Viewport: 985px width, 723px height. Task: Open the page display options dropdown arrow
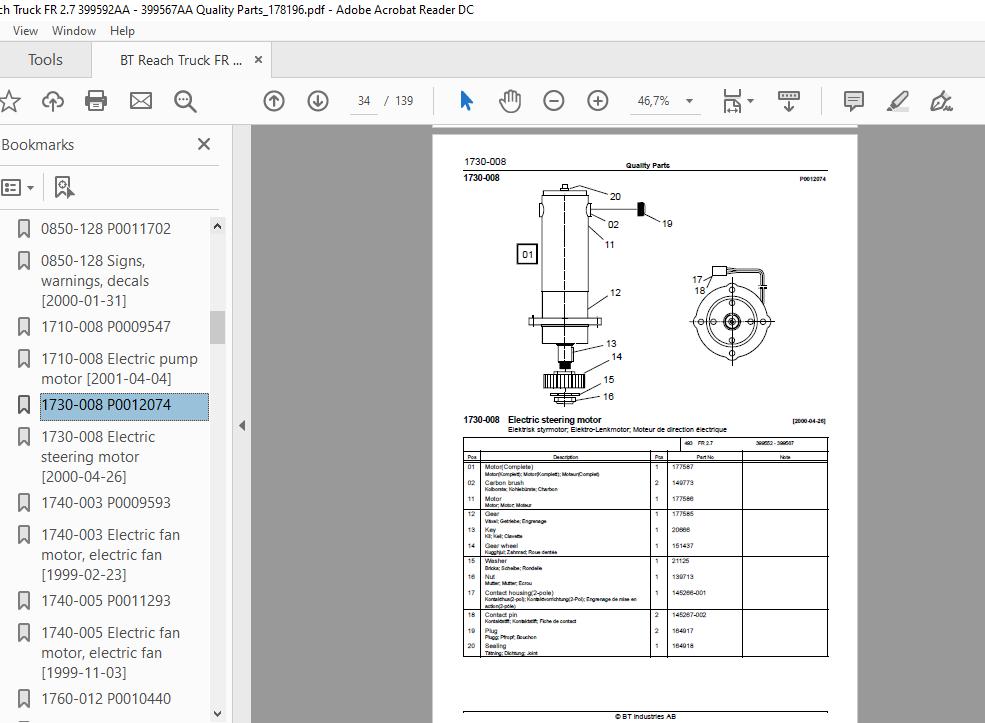pos(751,101)
